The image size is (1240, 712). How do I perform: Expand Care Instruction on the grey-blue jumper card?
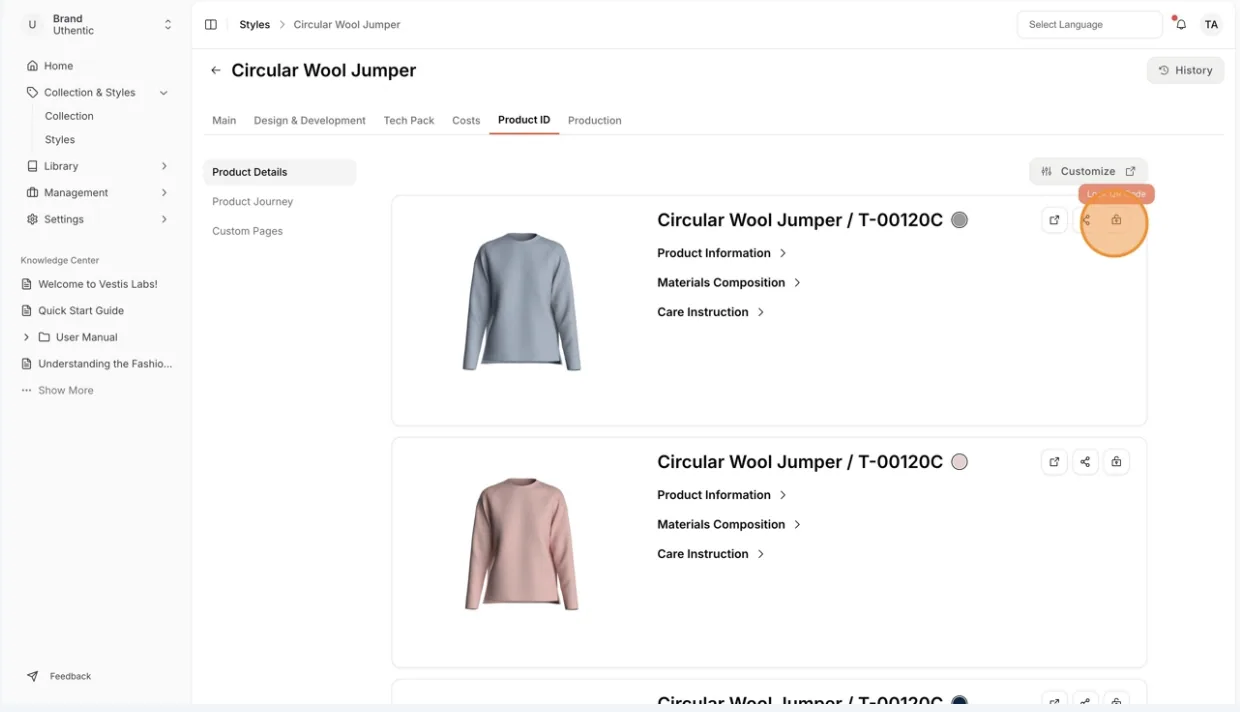point(711,312)
